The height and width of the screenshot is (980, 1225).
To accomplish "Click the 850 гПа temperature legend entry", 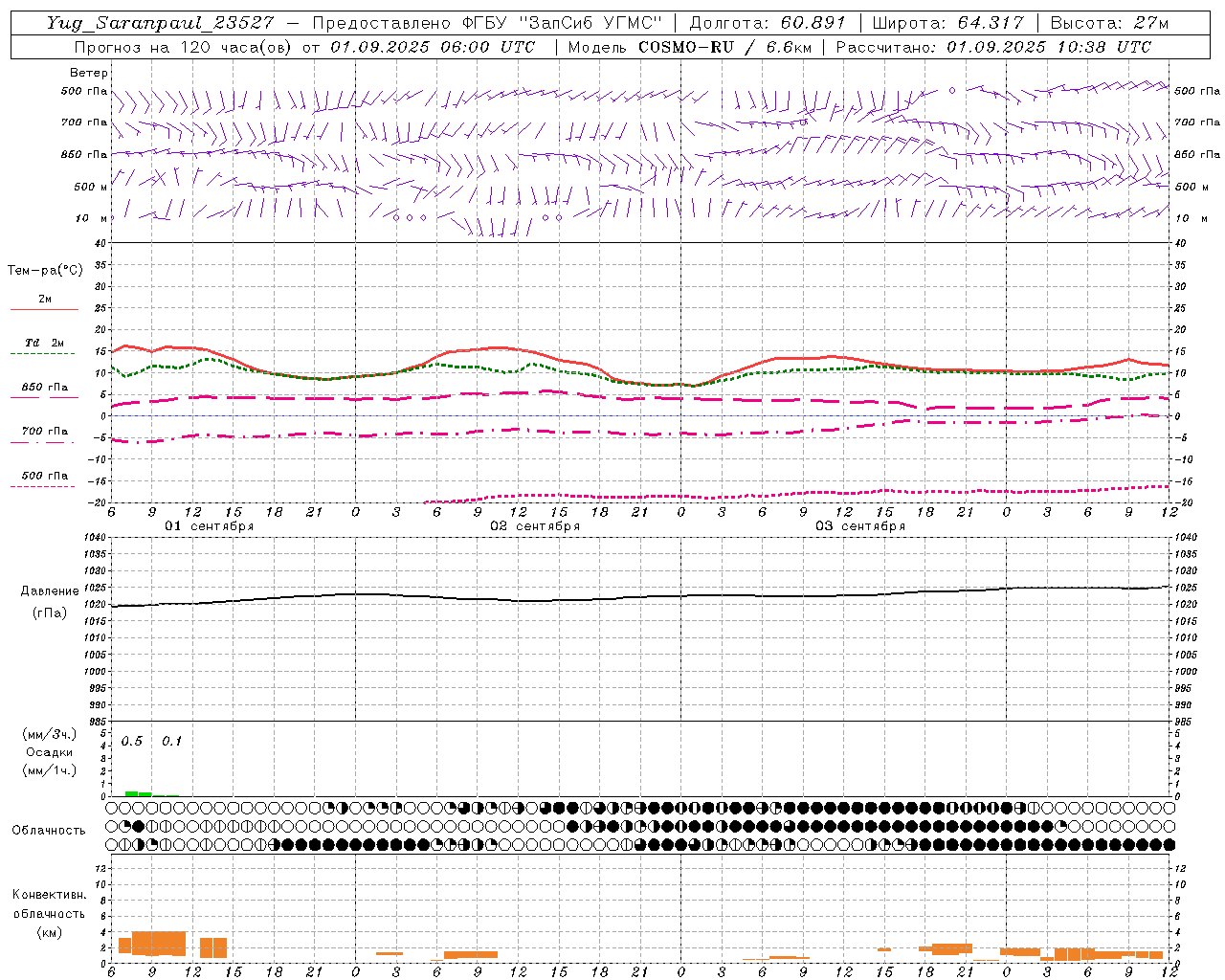I will (x=44, y=391).
